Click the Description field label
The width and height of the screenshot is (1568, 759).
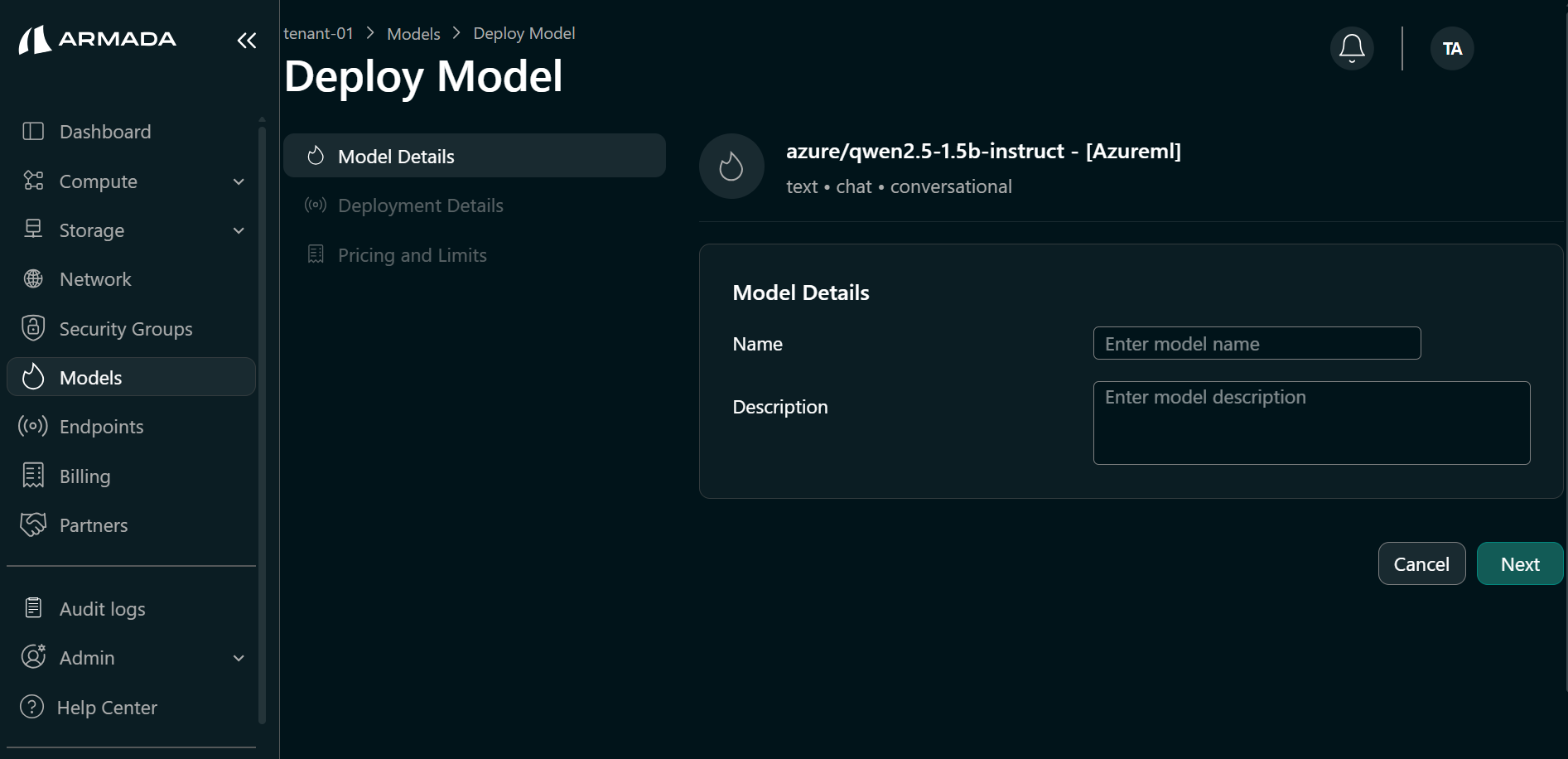pyautogui.click(x=779, y=407)
